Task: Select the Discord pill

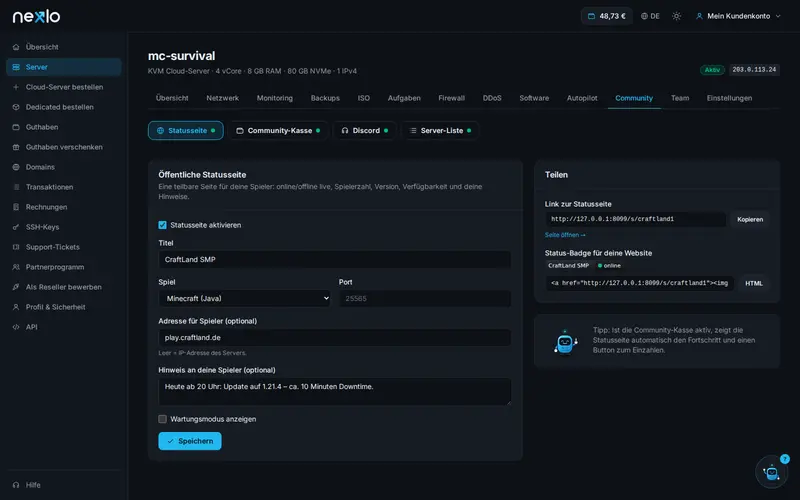Action: point(364,131)
